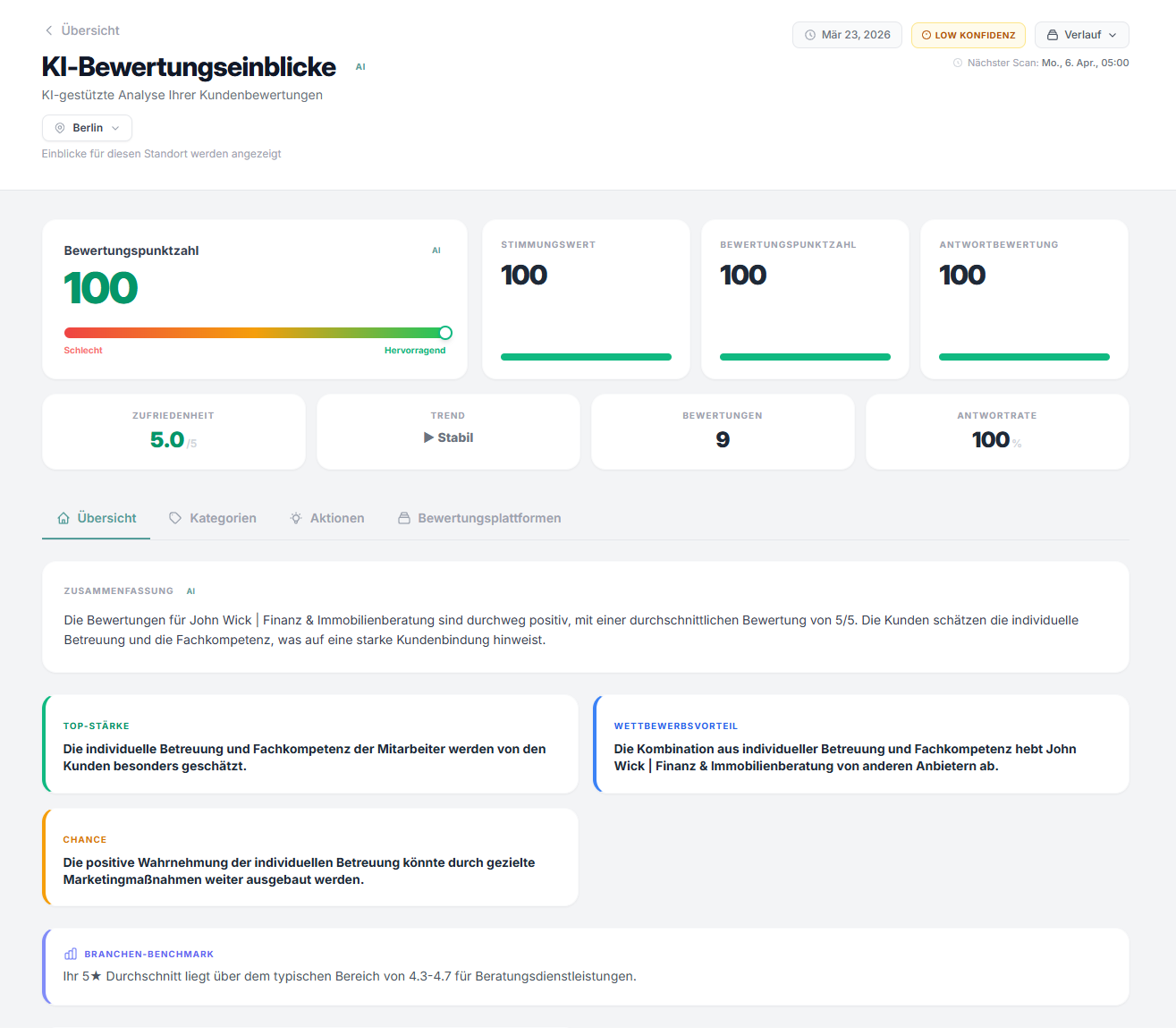Open the Berlin location dropdown
This screenshot has width=1176, height=1036.
(x=87, y=128)
